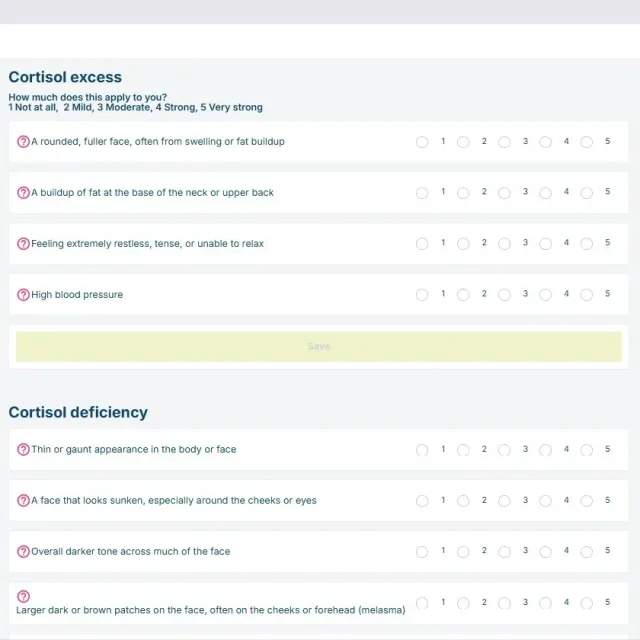Click help icon for overall darker tone
The image size is (640, 640).
click(23, 552)
